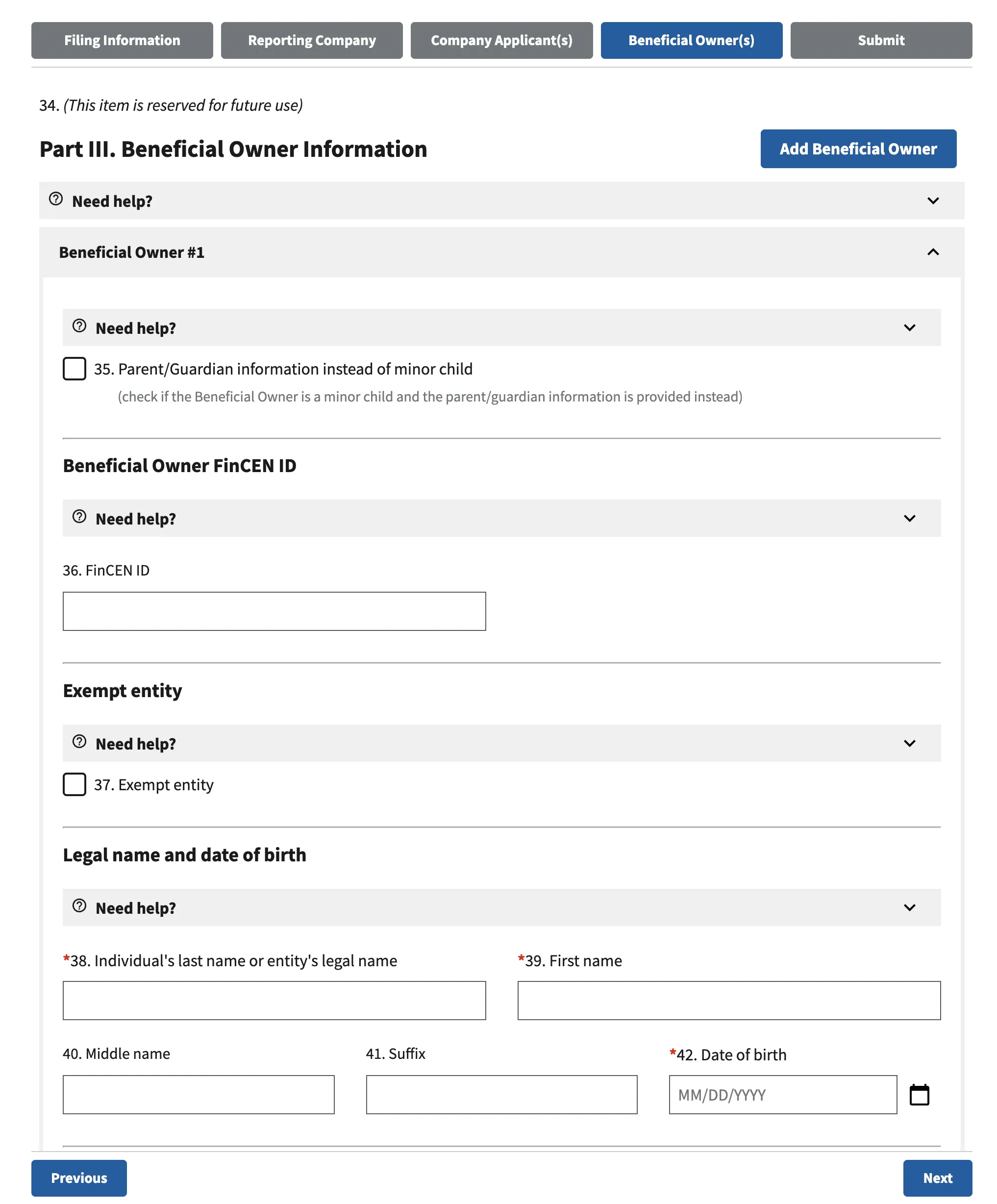Click the Next button
Viewport: 997px width, 1204px height.
(937, 1178)
